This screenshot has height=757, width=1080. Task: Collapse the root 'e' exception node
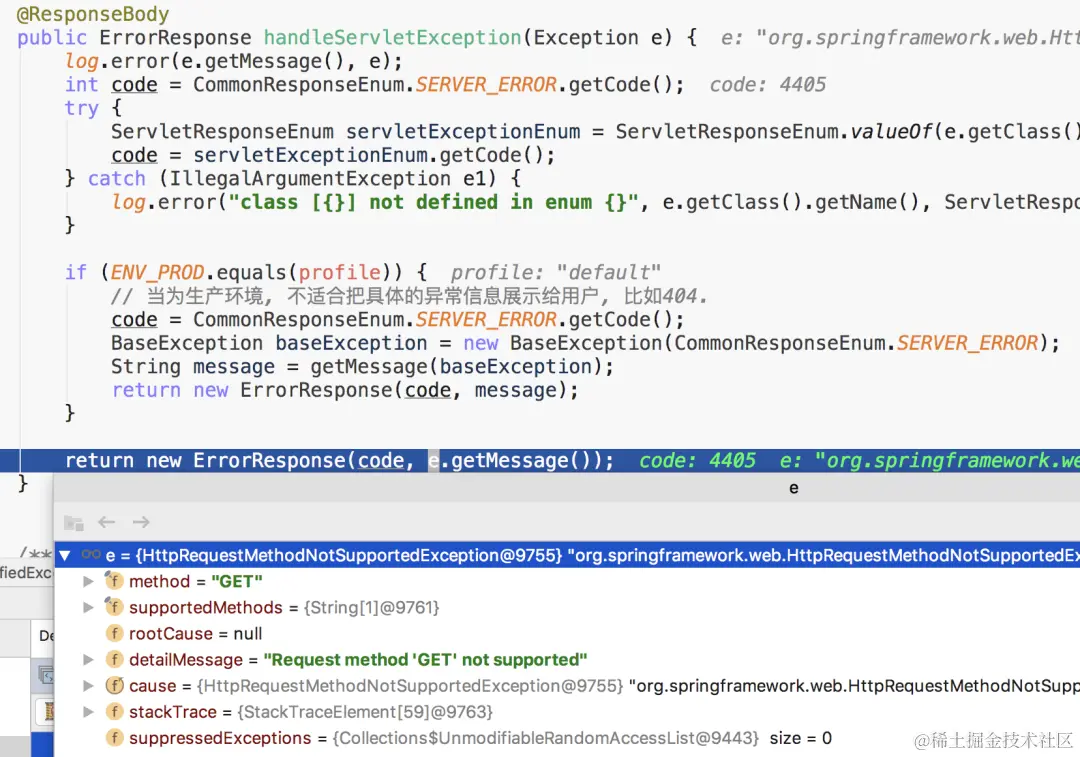tap(65, 555)
